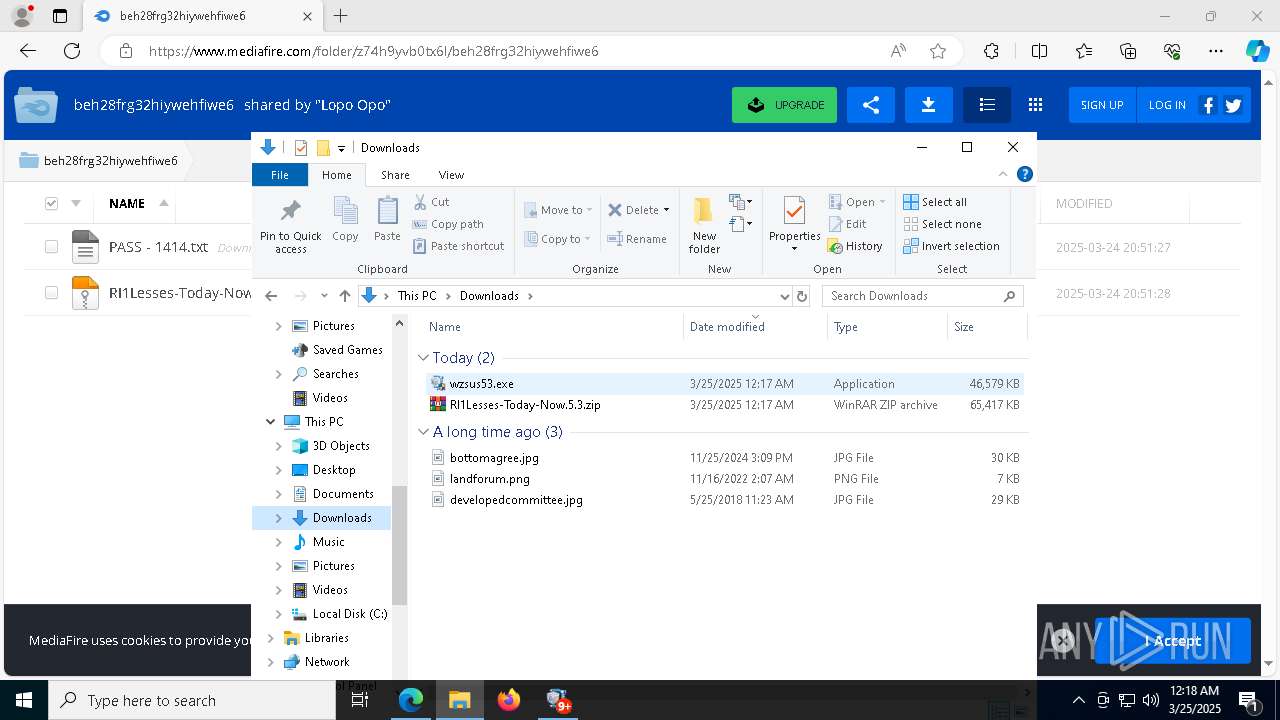
Task: Select RI1Lesses-Today-Now.5.3.zip in Explorer
Action: [724, 405]
